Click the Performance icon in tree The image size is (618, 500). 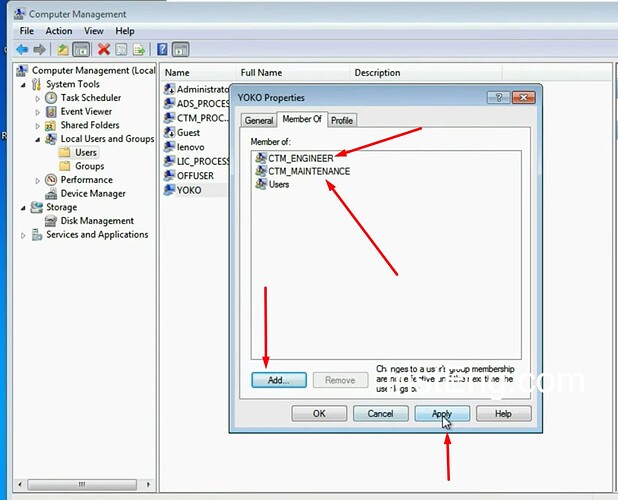[x=51, y=180]
